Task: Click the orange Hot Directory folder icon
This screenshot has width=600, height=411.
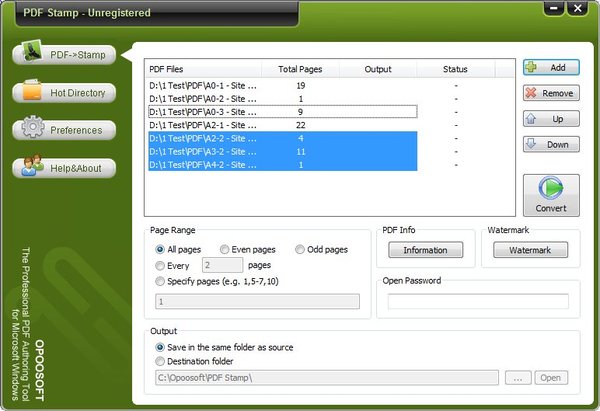Action: click(32, 90)
